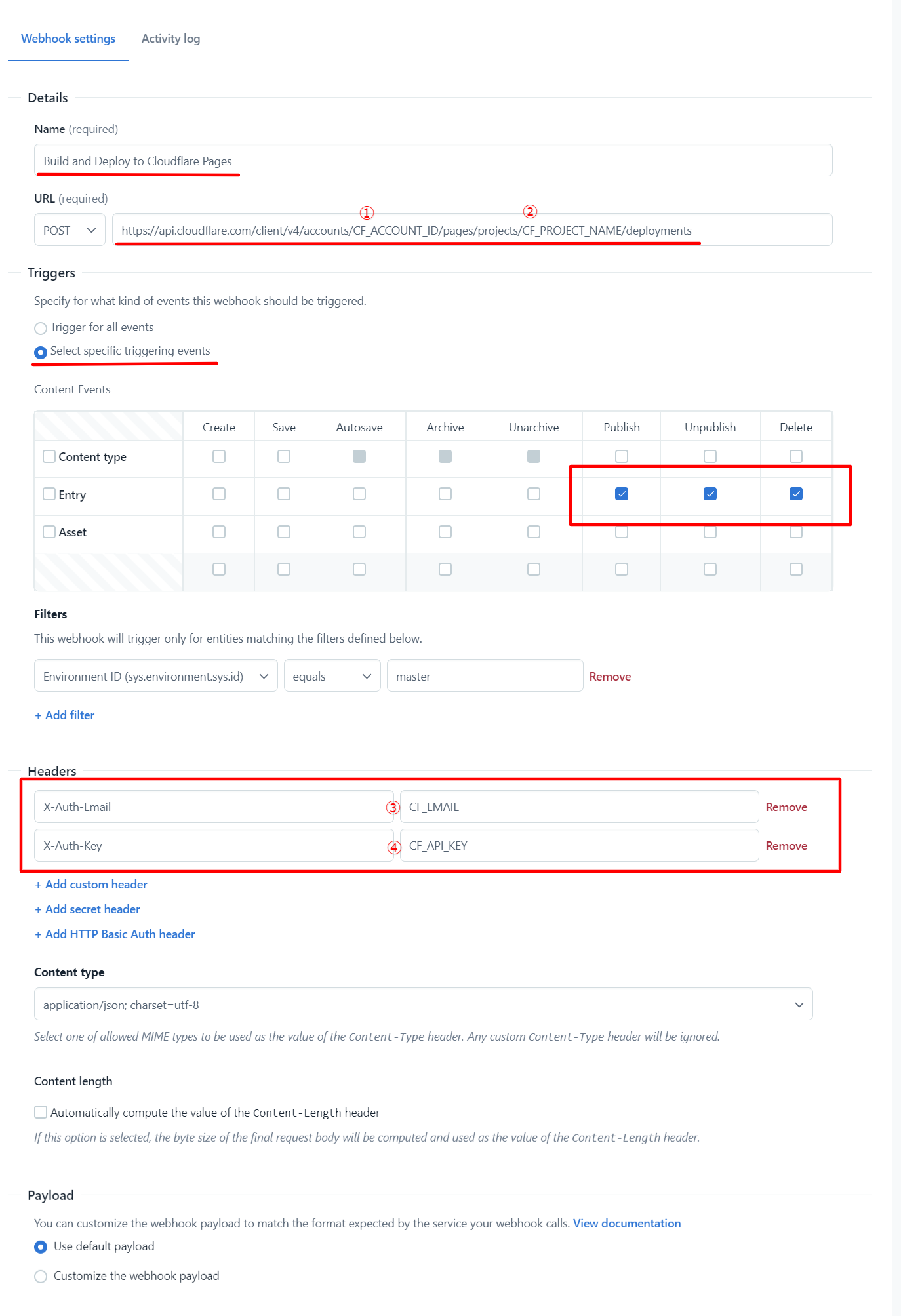Check bottom row Publish column checkbox
The image size is (901, 1316).
coord(622,569)
